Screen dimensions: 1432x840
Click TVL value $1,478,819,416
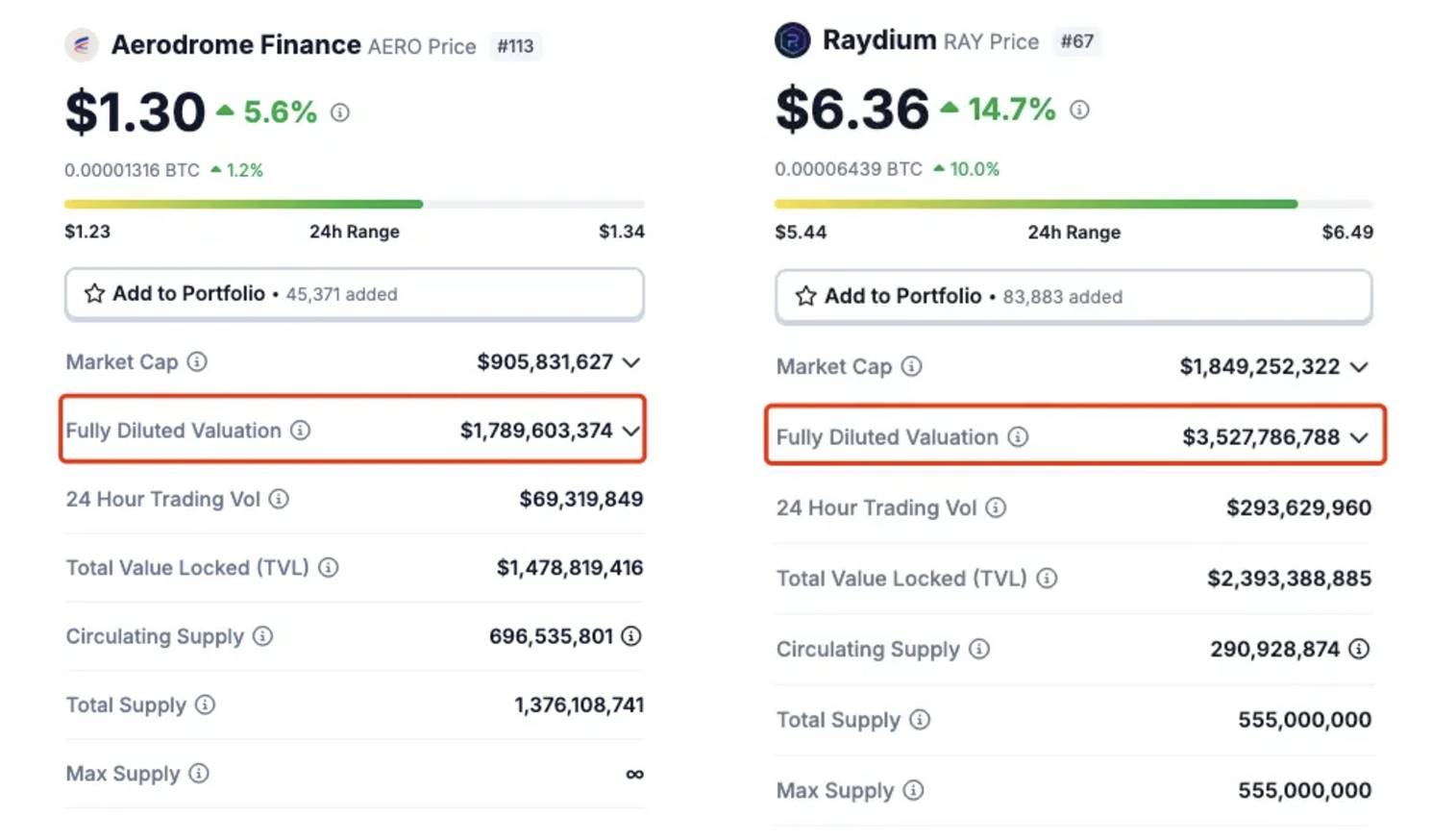point(570,567)
